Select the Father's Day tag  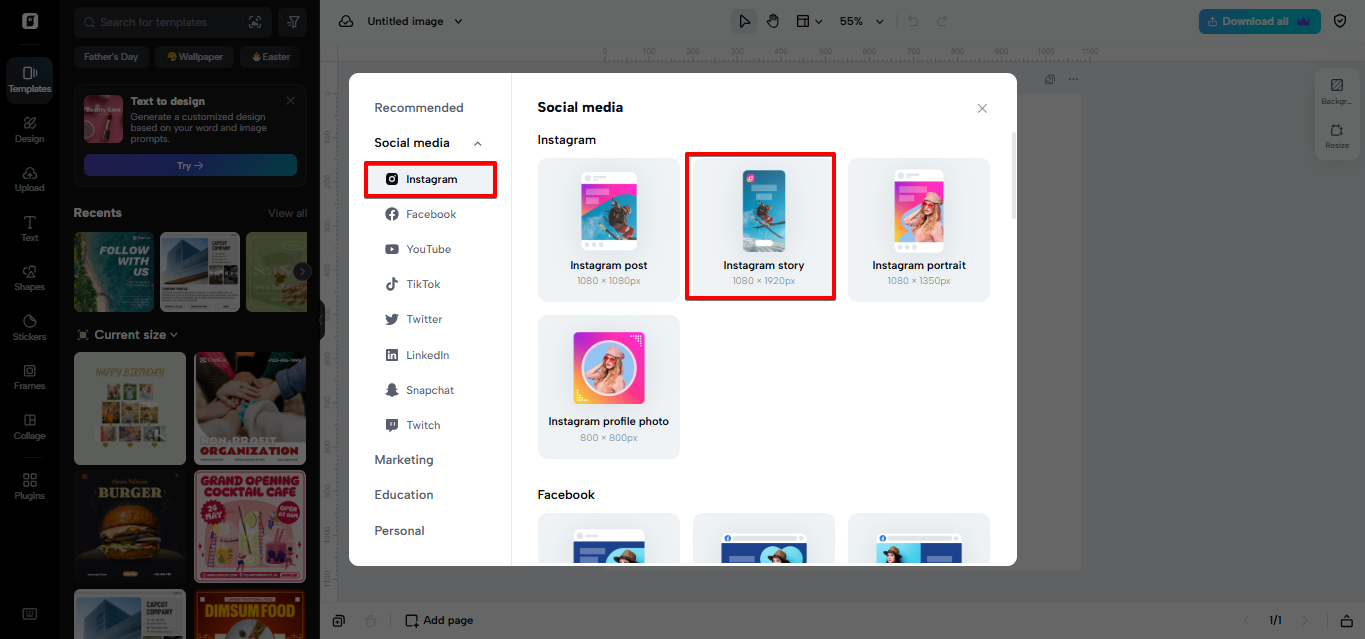(x=111, y=57)
